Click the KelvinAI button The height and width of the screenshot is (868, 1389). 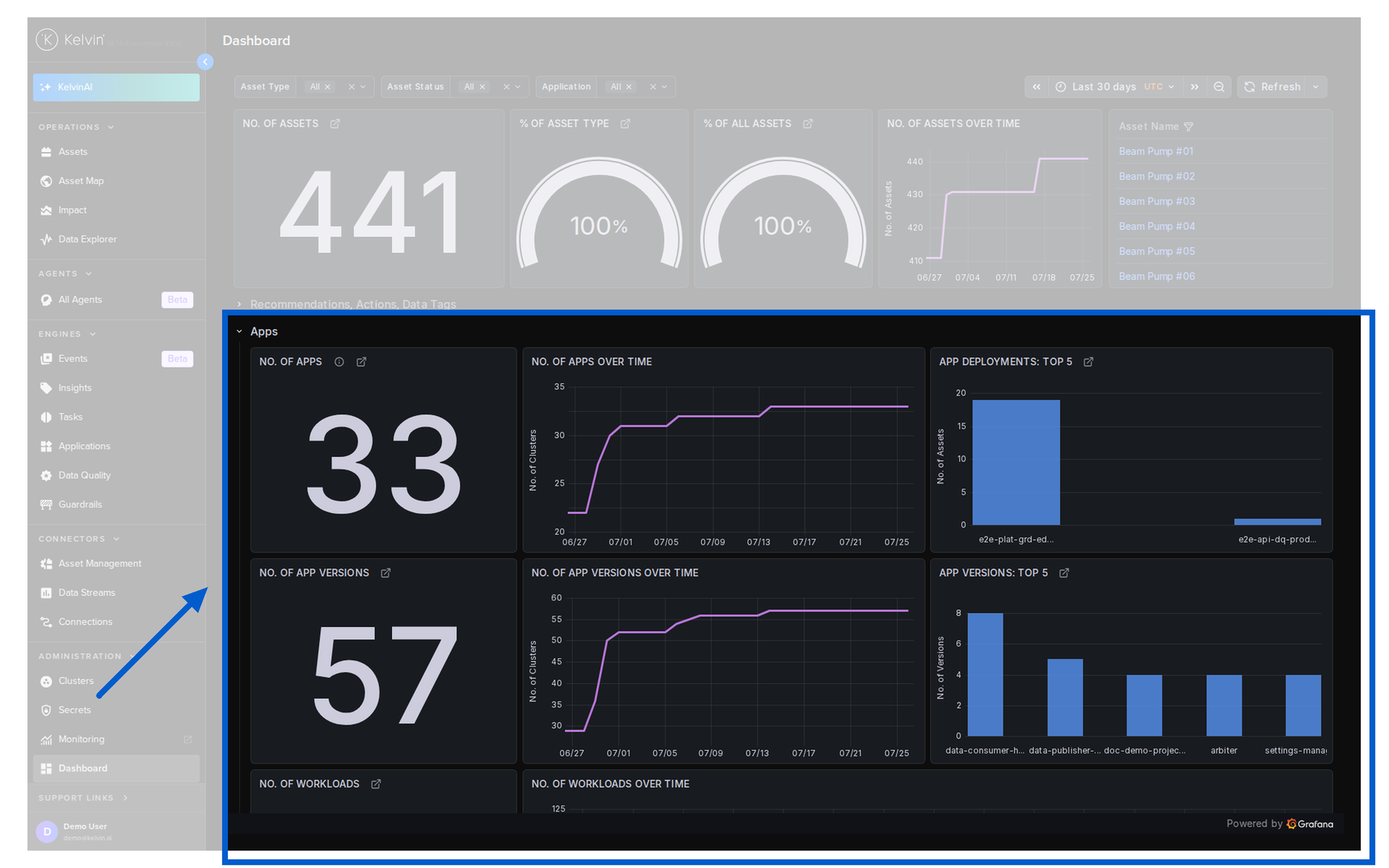point(116,88)
